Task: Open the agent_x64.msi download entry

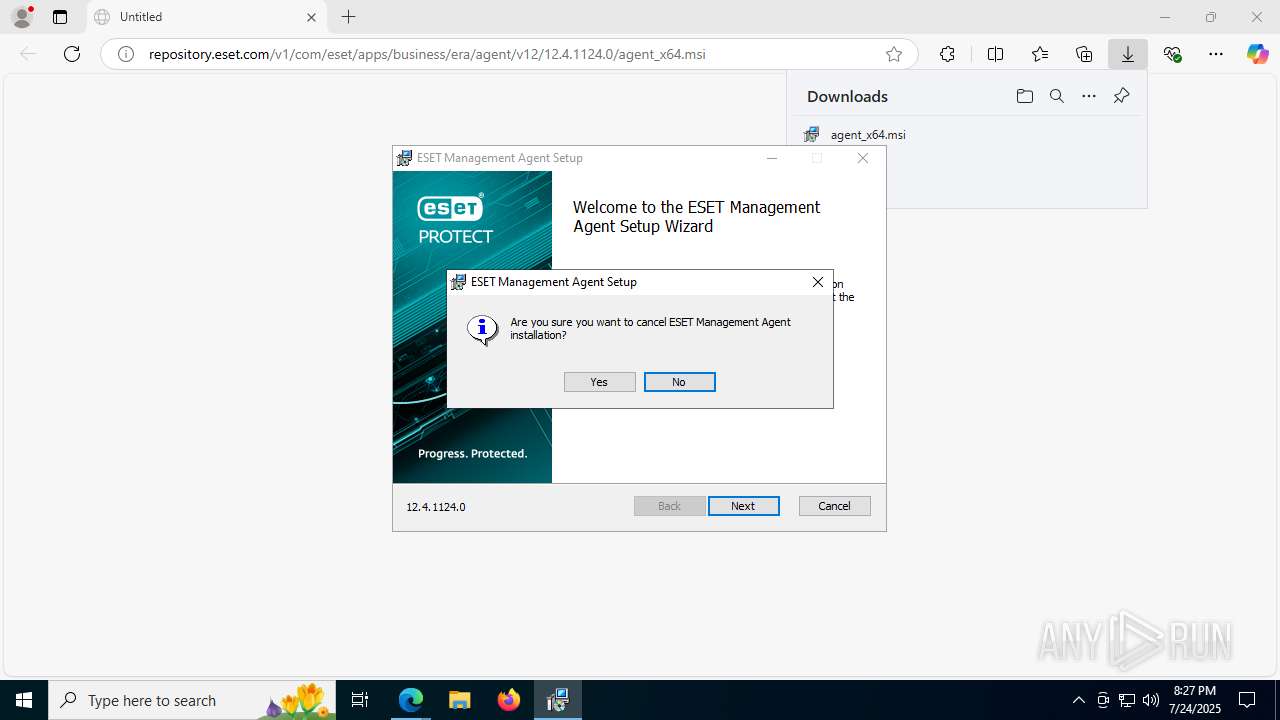Action: point(868,135)
